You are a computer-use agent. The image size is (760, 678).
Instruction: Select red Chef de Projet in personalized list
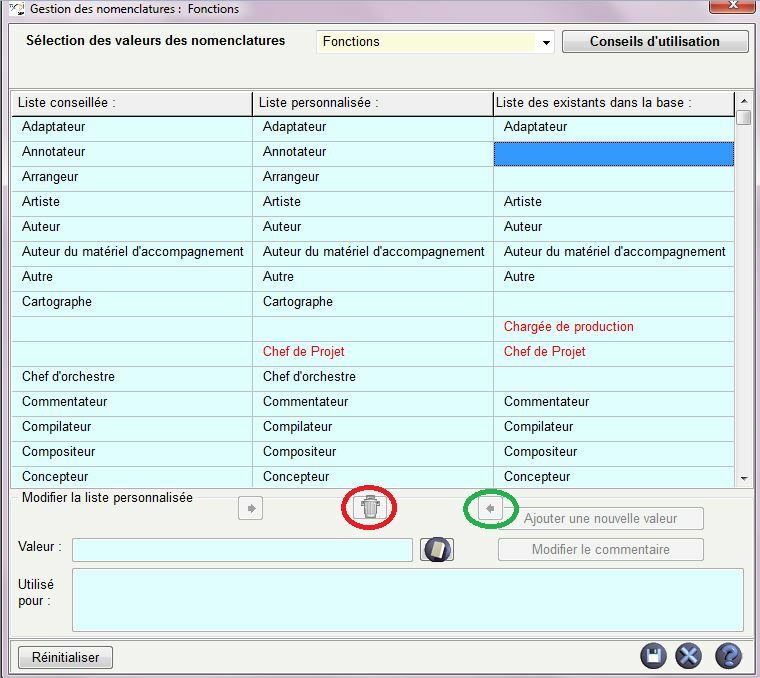[x=304, y=352]
